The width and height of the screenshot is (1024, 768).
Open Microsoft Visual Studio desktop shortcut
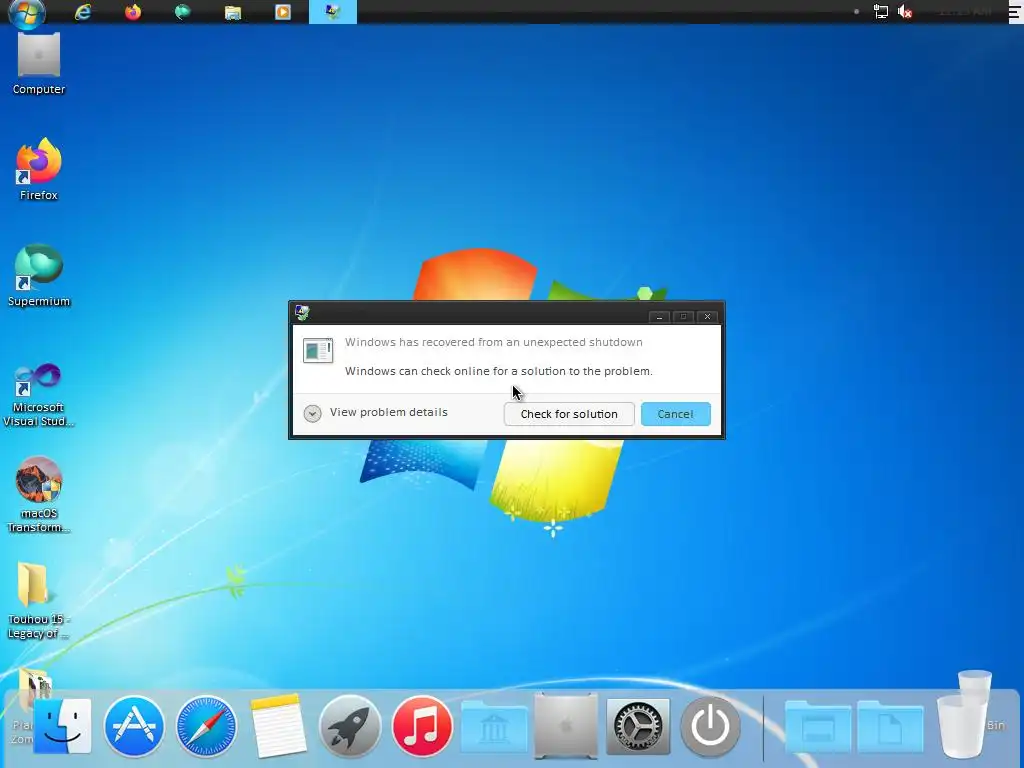(39, 394)
